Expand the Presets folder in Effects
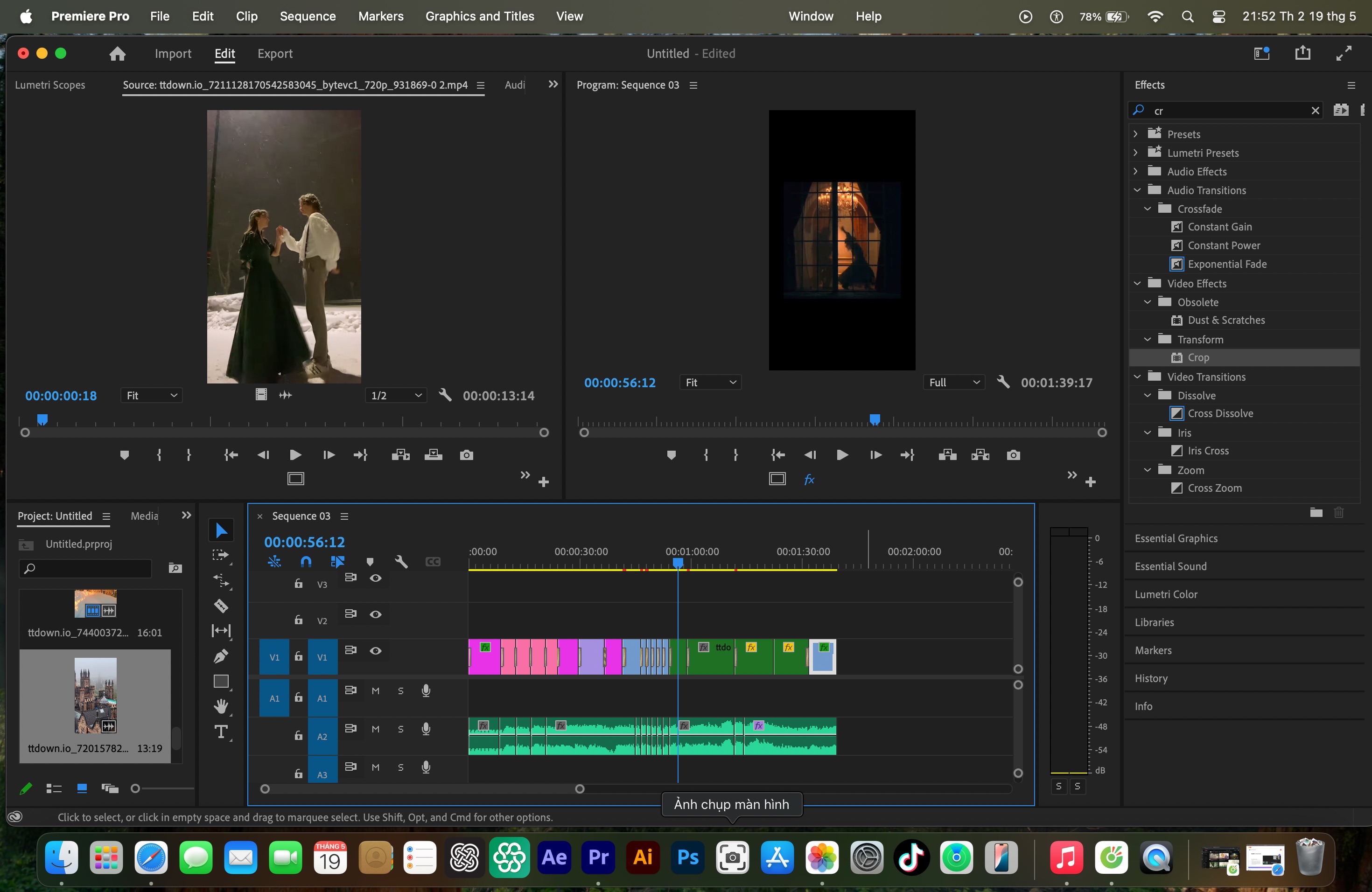Screen dimensions: 1372x892 (1136, 134)
